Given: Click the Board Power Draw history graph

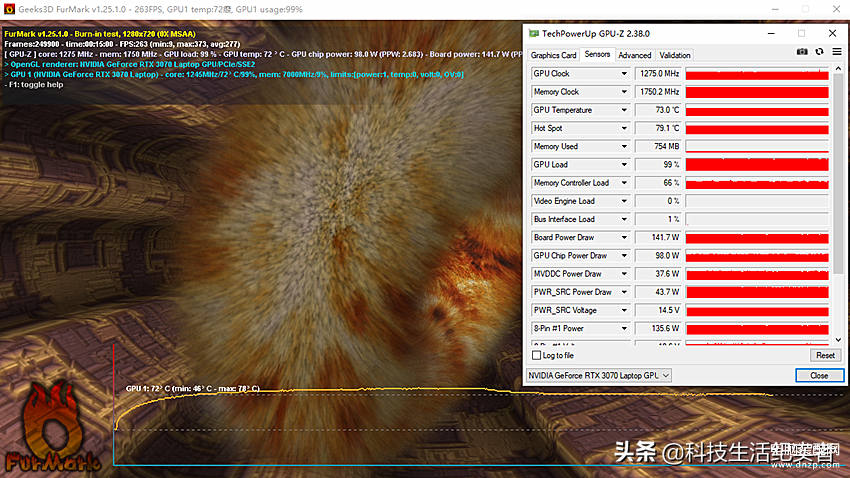Looking at the screenshot, I should (x=757, y=237).
